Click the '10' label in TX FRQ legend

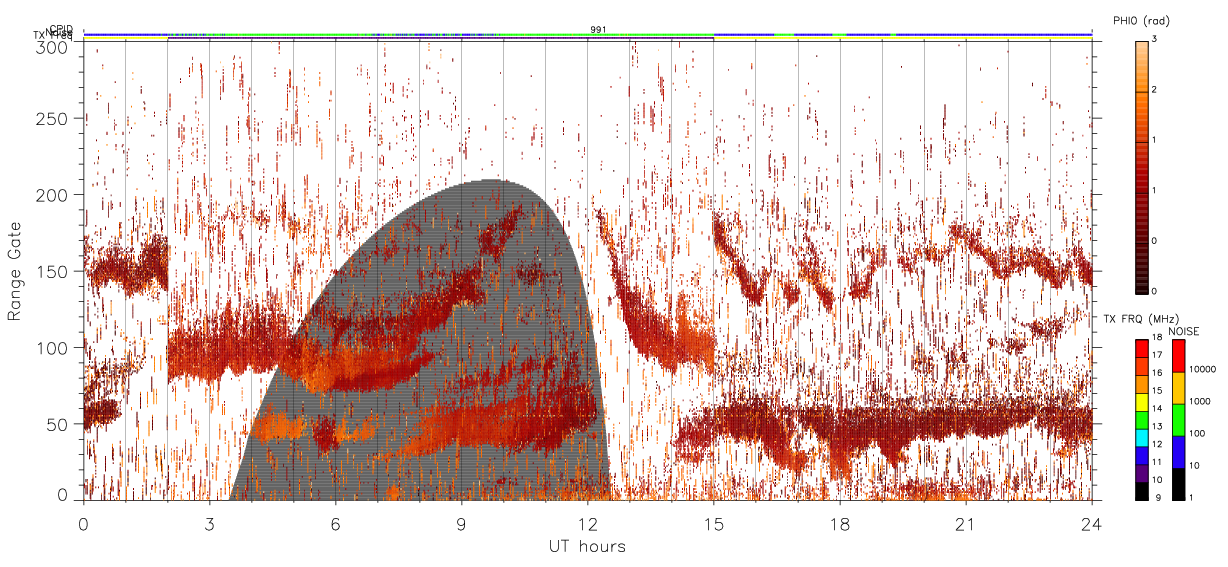click(1157, 479)
